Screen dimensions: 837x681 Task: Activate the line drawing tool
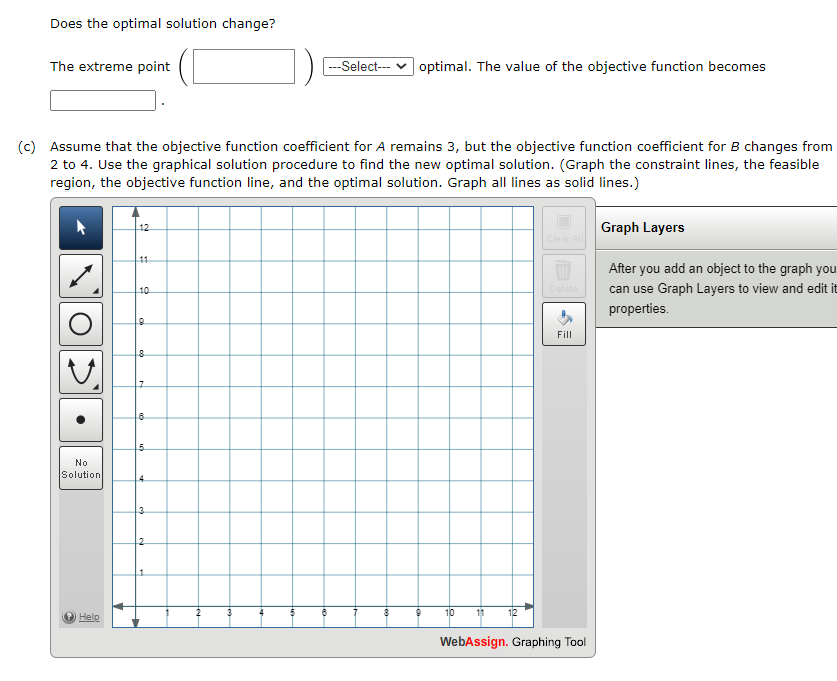[81, 276]
